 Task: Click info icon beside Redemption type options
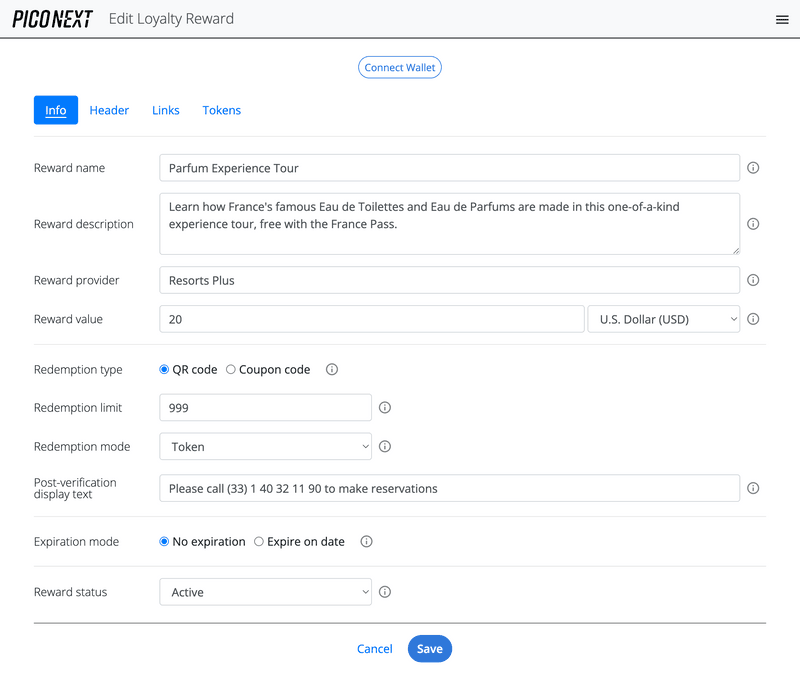click(332, 370)
